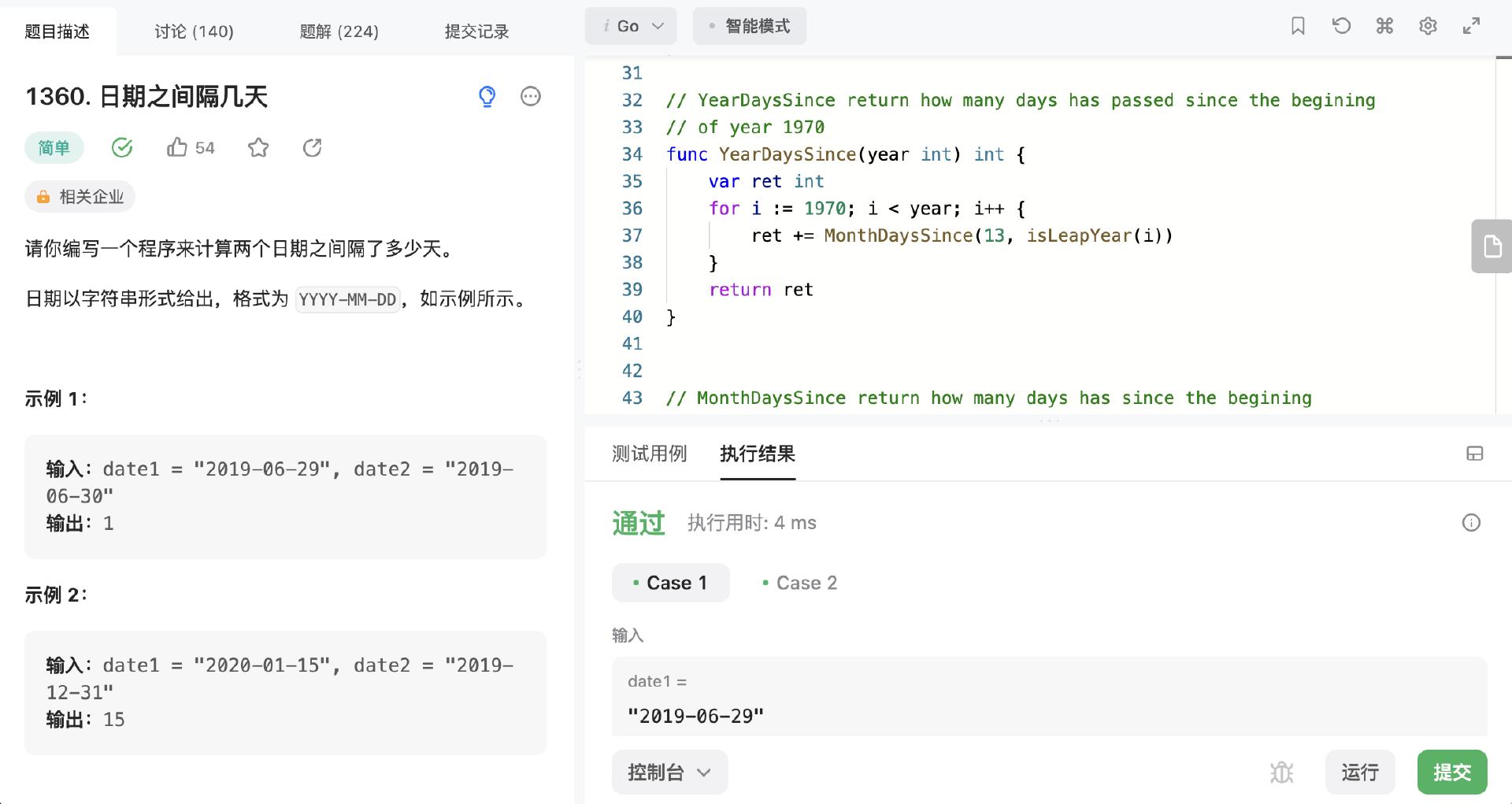Reset code with the restore icon
The height and width of the screenshot is (804, 1512).
pyautogui.click(x=1341, y=26)
